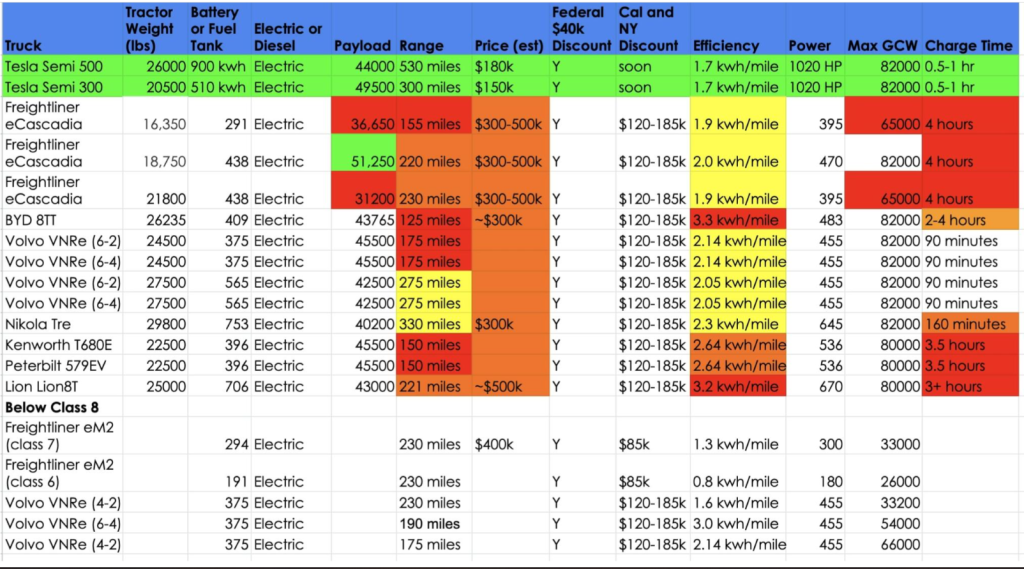Screen dimensions: 1024x569
Task: Select the Max GCW cell showing 66000
Action: click(883, 545)
